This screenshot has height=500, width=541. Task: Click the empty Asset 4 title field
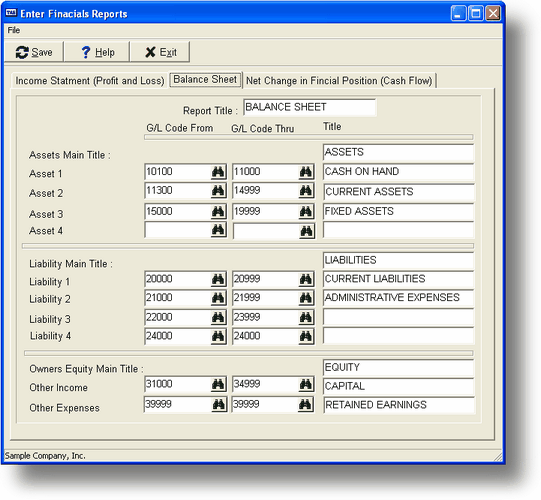tap(399, 230)
